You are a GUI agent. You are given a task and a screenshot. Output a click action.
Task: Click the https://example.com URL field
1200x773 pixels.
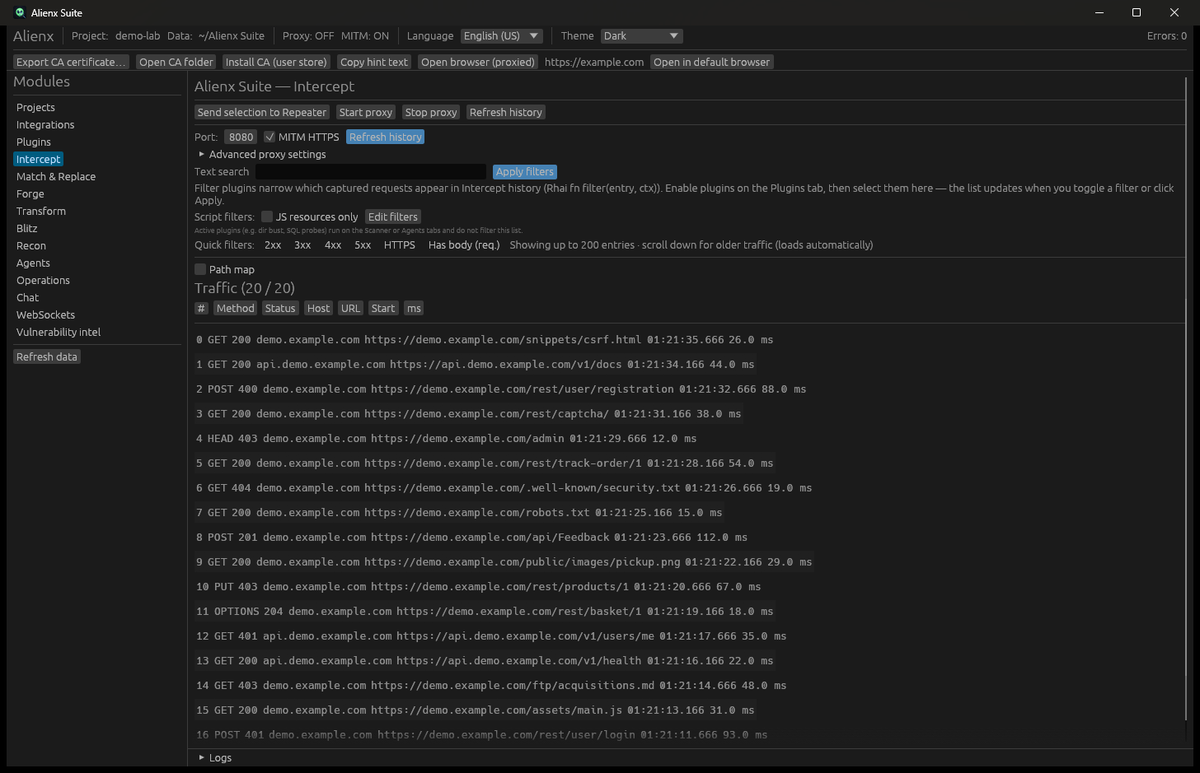pos(594,62)
